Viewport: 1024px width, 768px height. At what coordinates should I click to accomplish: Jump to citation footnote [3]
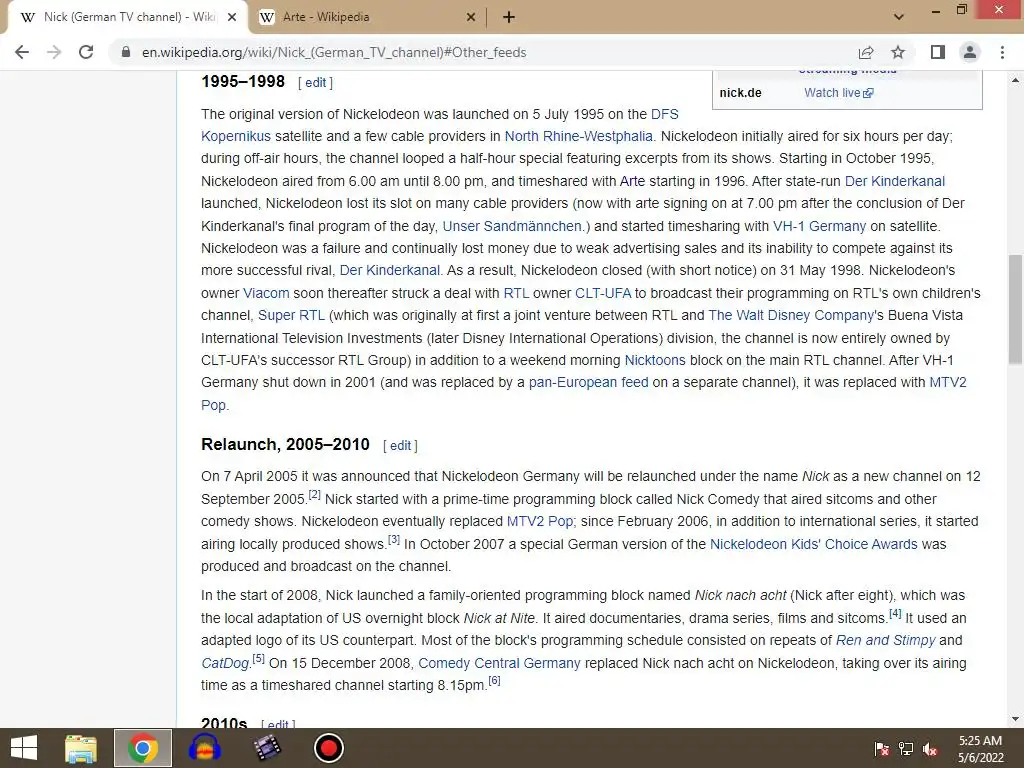(394, 539)
